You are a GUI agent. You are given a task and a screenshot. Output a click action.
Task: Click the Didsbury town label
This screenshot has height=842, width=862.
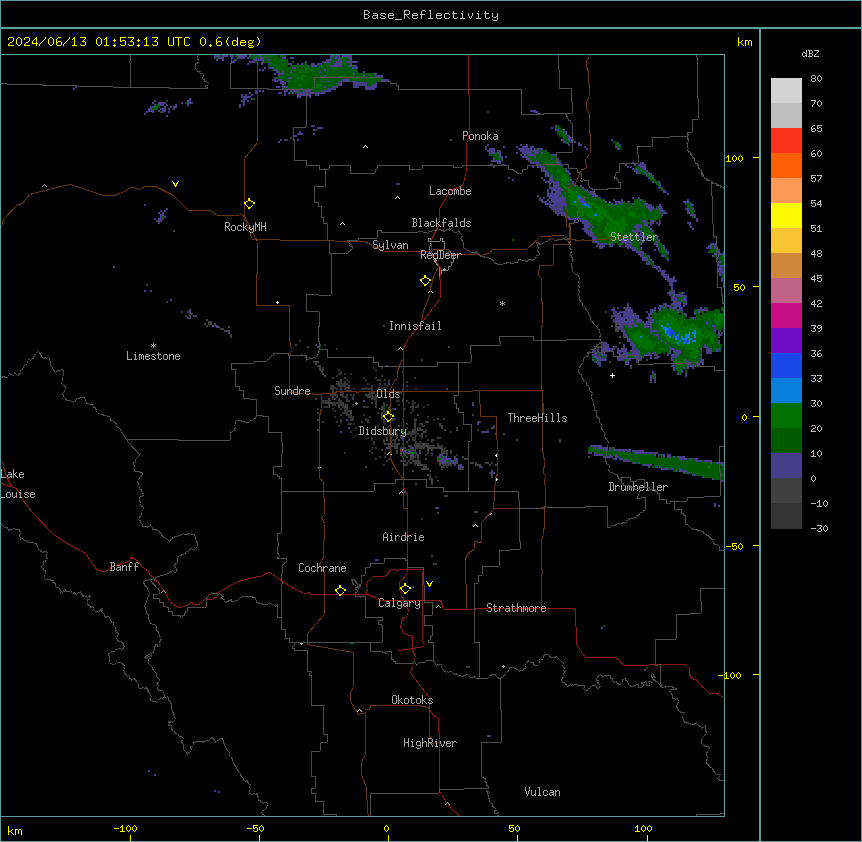click(x=383, y=431)
